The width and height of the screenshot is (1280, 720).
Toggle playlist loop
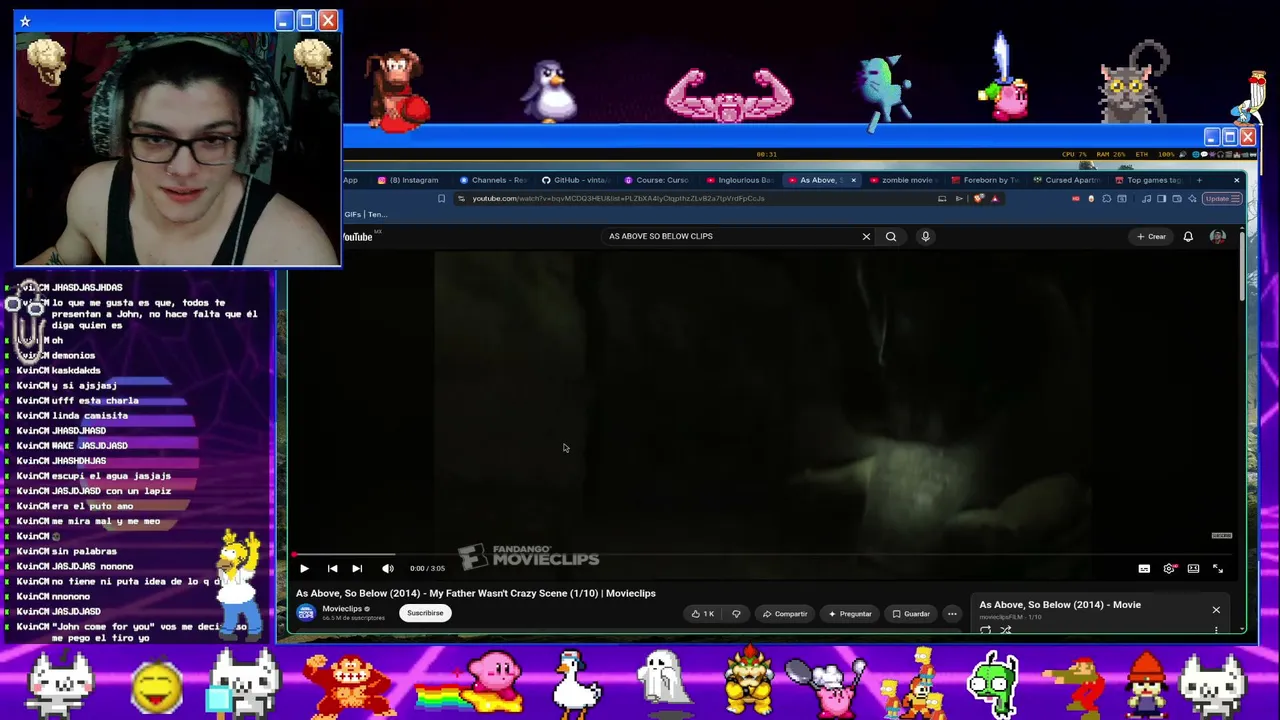[x=986, y=630]
